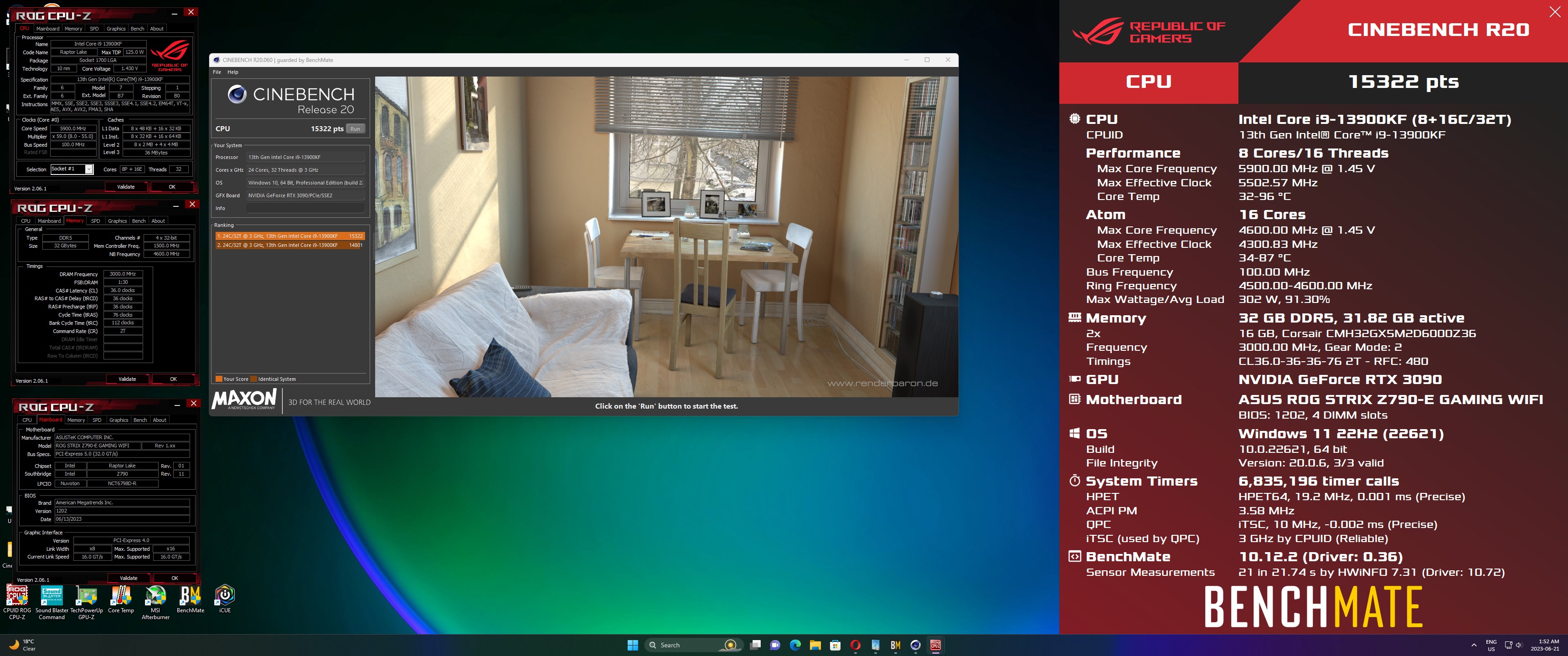Select the Core Temp desktop shortcut
1568x656 pixels.
click(120, 600)
